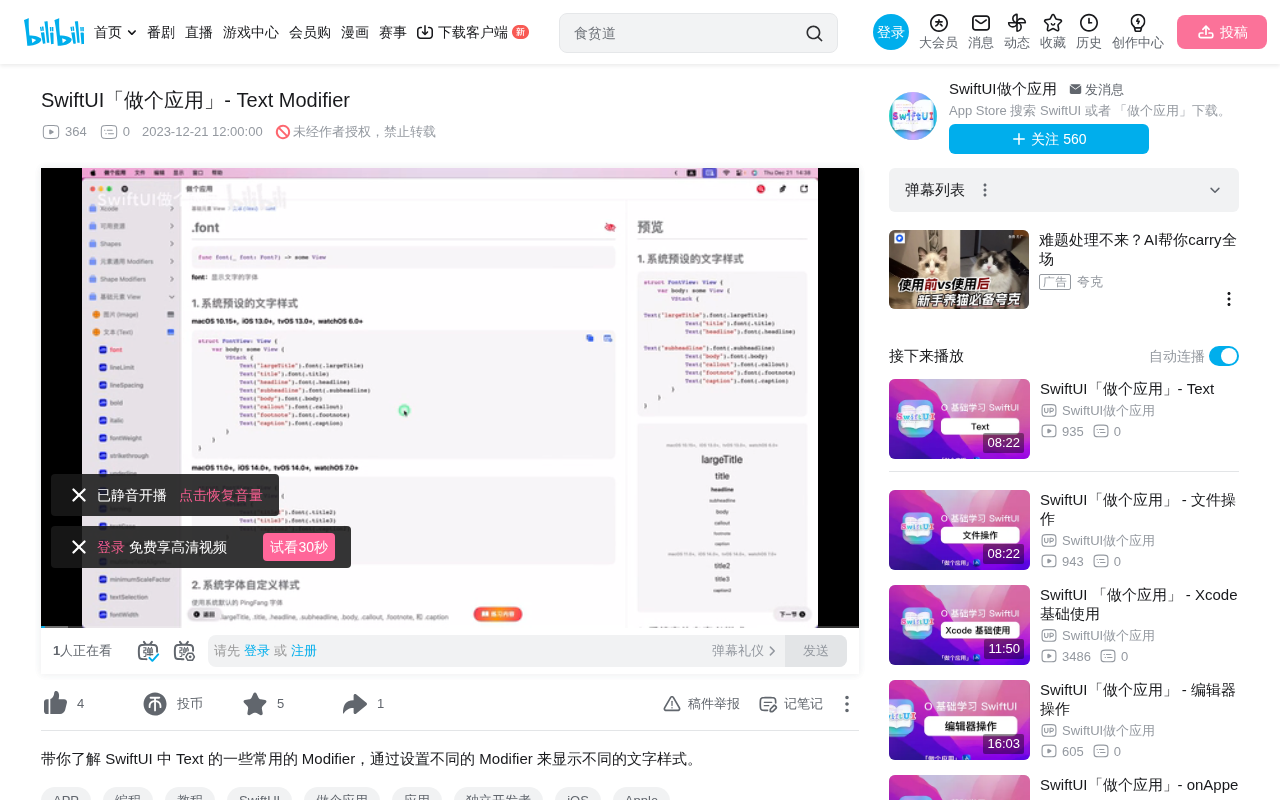The image size is (1280, 800).
Task: Click the uploader avatar SwiftUI做个应用
Action: [x=913, y=116]
